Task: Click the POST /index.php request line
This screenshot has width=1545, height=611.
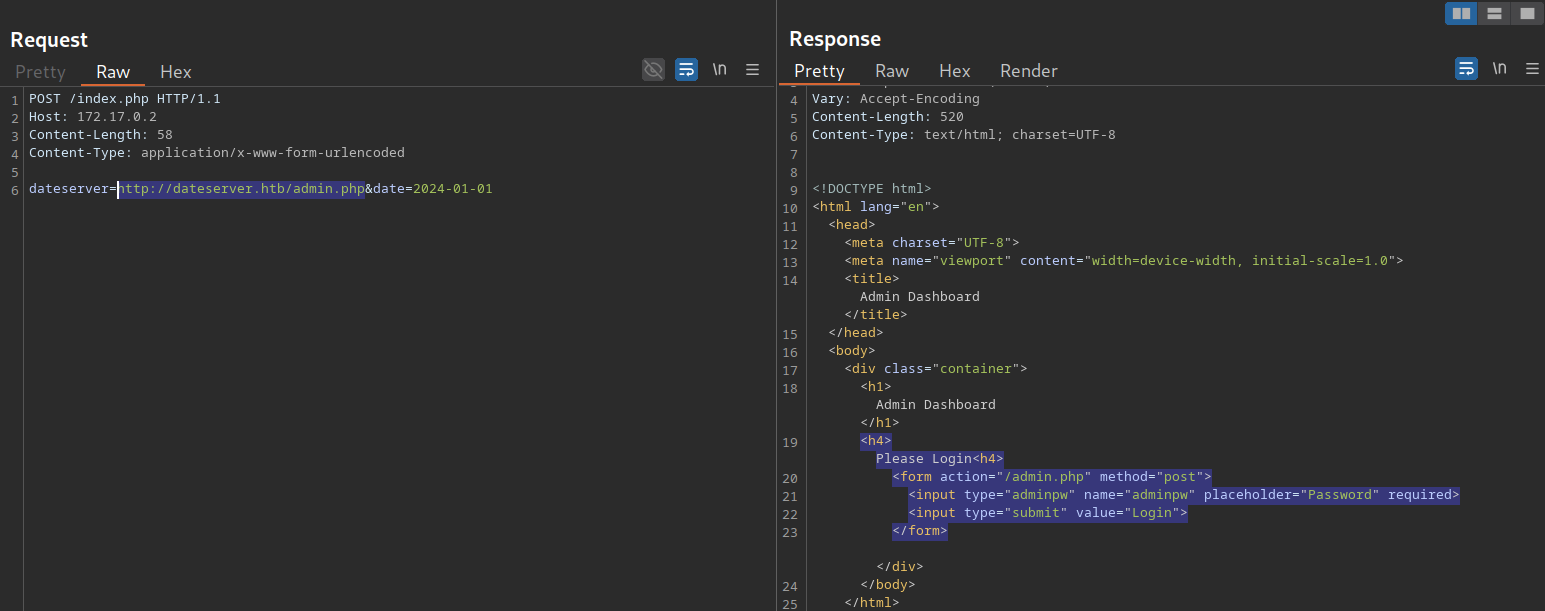Action: (x=124, y=99)
